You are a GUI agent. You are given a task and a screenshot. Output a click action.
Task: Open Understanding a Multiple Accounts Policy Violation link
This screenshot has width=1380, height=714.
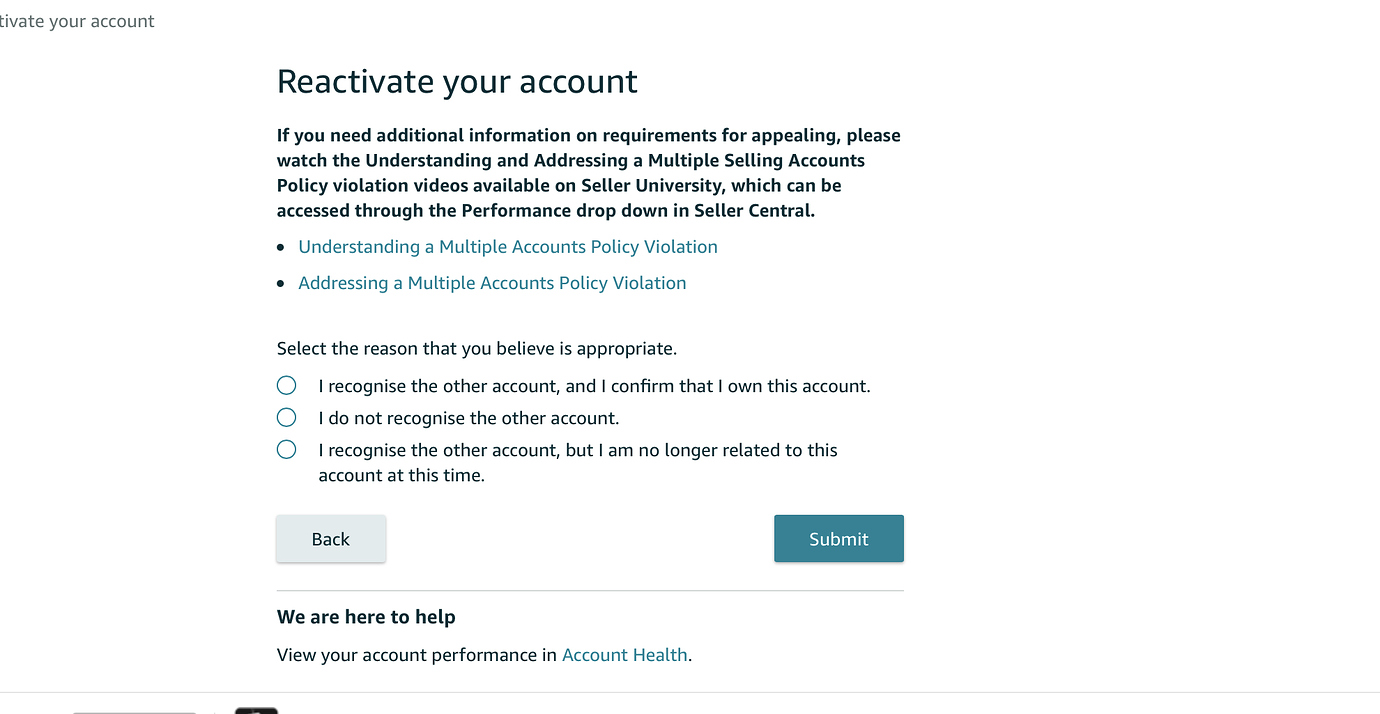pyautogui.click(x=507, y=247)
